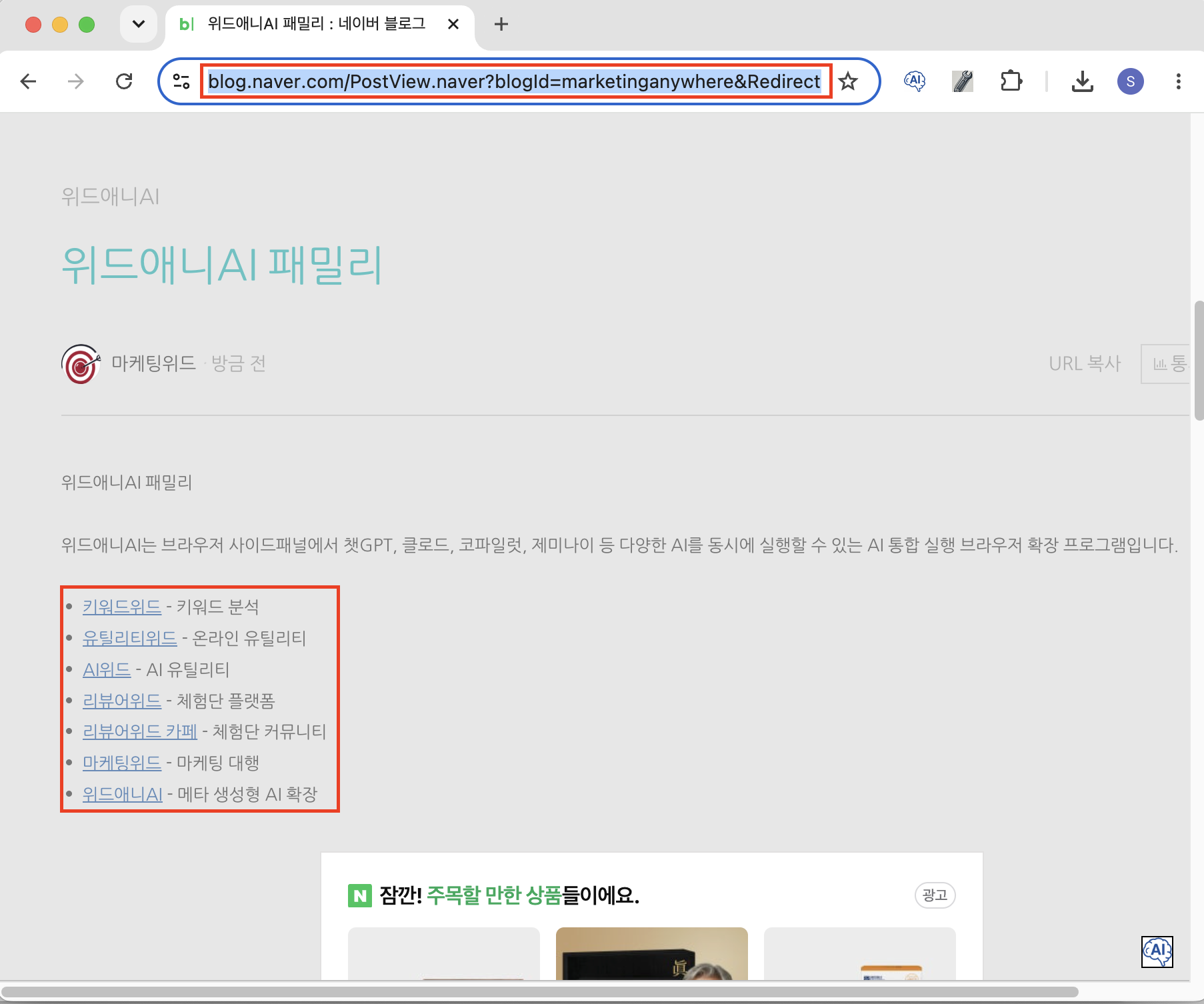Copy the post link via URL 복사

[1085, 363]
